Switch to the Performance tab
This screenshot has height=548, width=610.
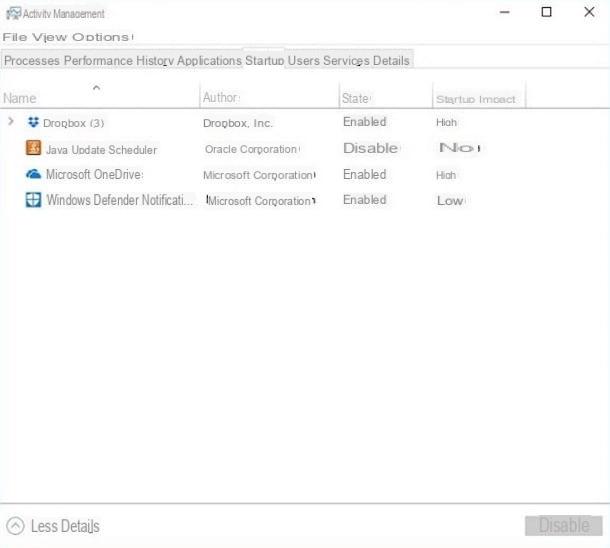pos(98,61)
